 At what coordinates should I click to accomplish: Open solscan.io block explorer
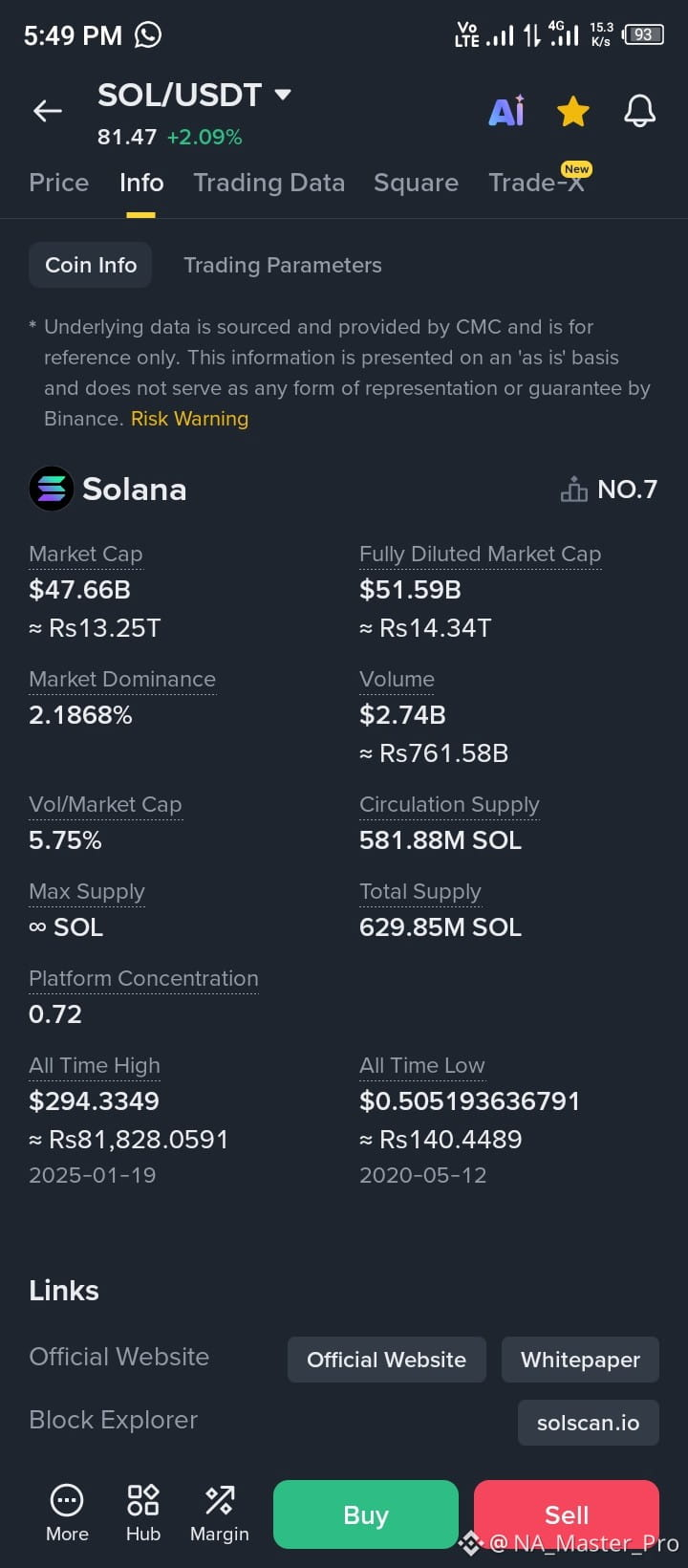coord(589,1423)
